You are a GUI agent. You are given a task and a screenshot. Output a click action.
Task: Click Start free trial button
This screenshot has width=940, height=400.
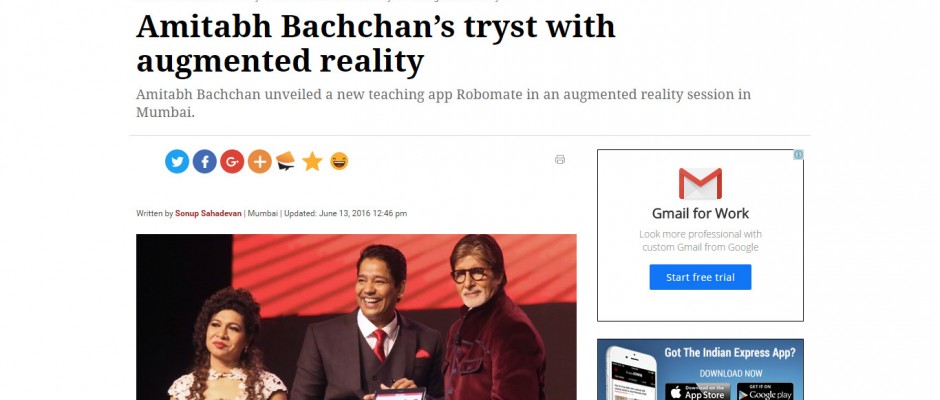click(x=700, y=277)
